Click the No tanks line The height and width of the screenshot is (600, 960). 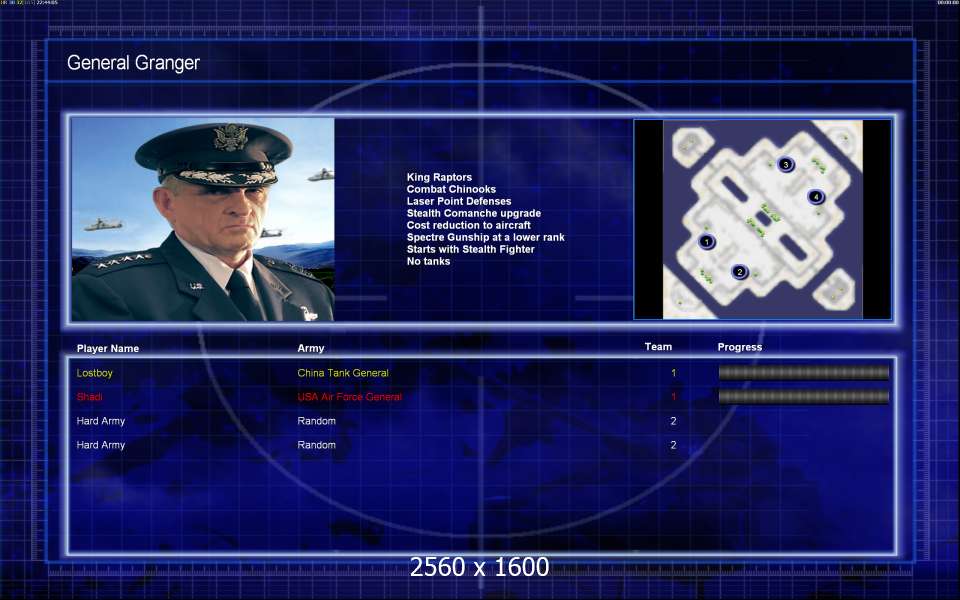pyautogui.click(x=428, y=261)
